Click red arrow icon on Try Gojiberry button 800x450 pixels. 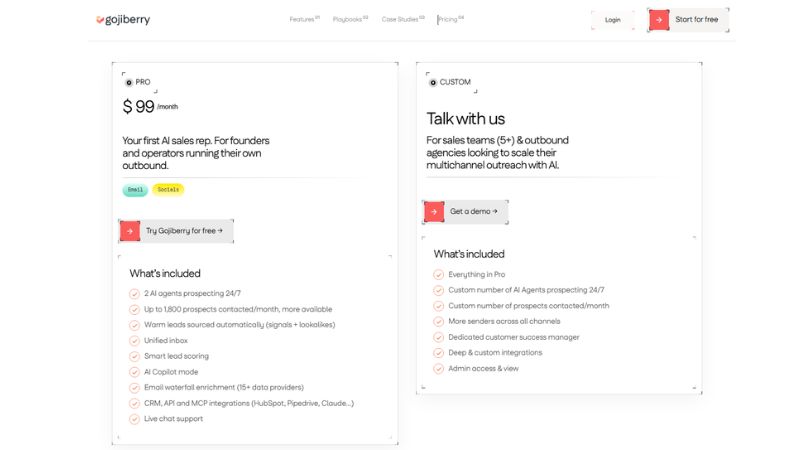[x=130, y=231]
